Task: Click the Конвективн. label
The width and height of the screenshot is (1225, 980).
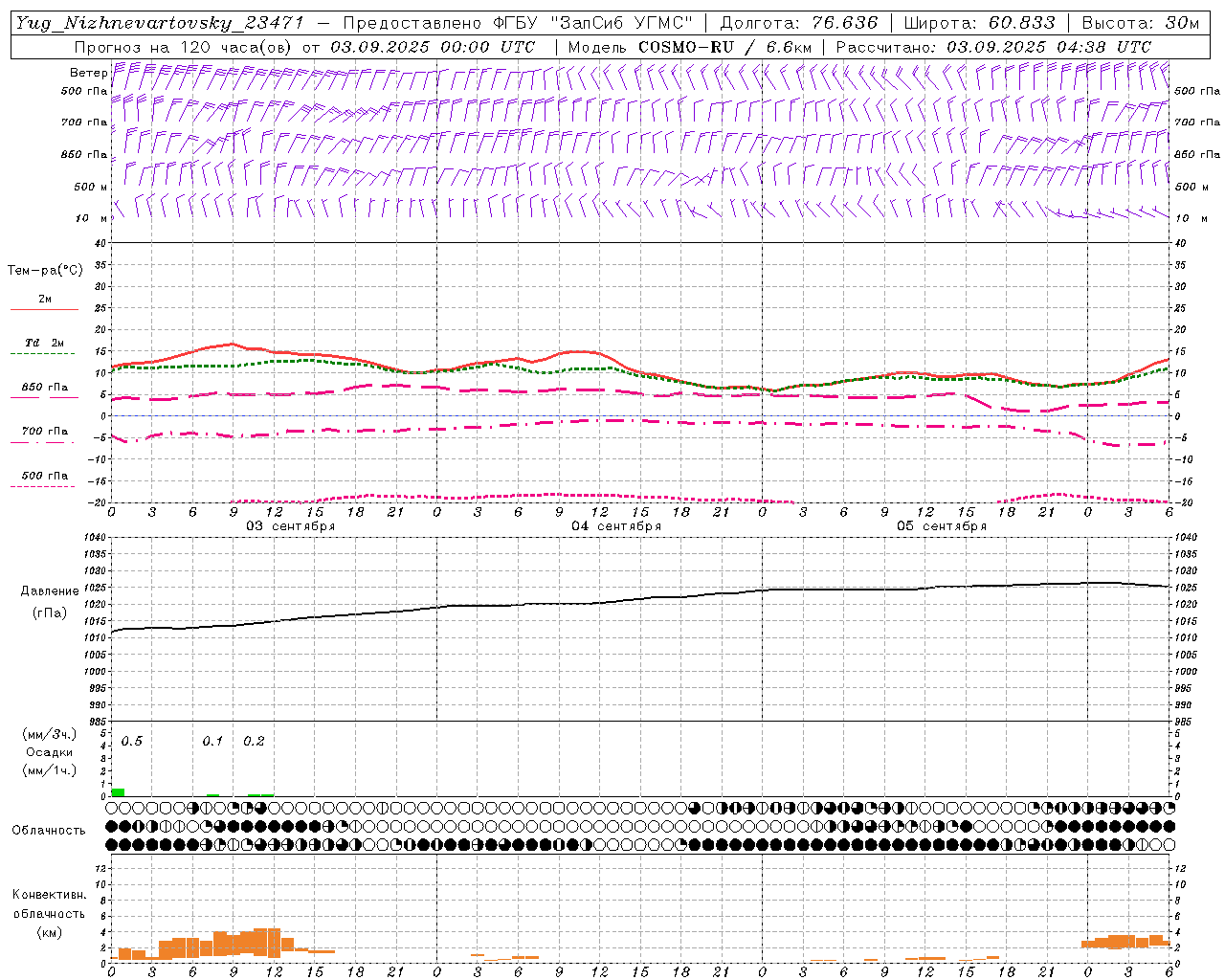Action: click(49, 895)
